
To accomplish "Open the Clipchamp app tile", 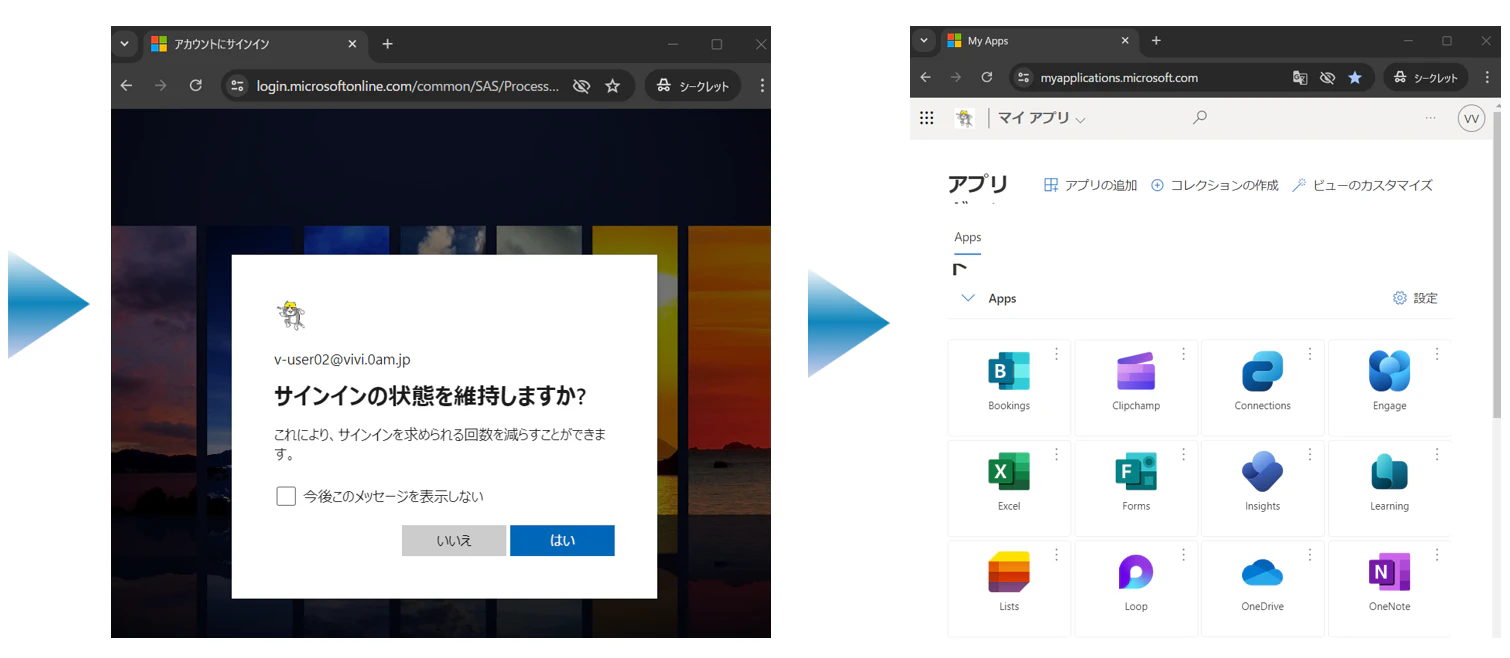I will [x=1136, y=387].
